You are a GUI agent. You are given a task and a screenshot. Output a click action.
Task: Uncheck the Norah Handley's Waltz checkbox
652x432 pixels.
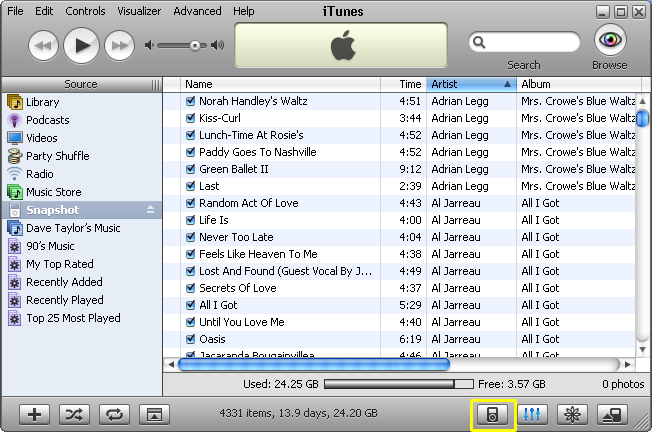click(190, 101)
